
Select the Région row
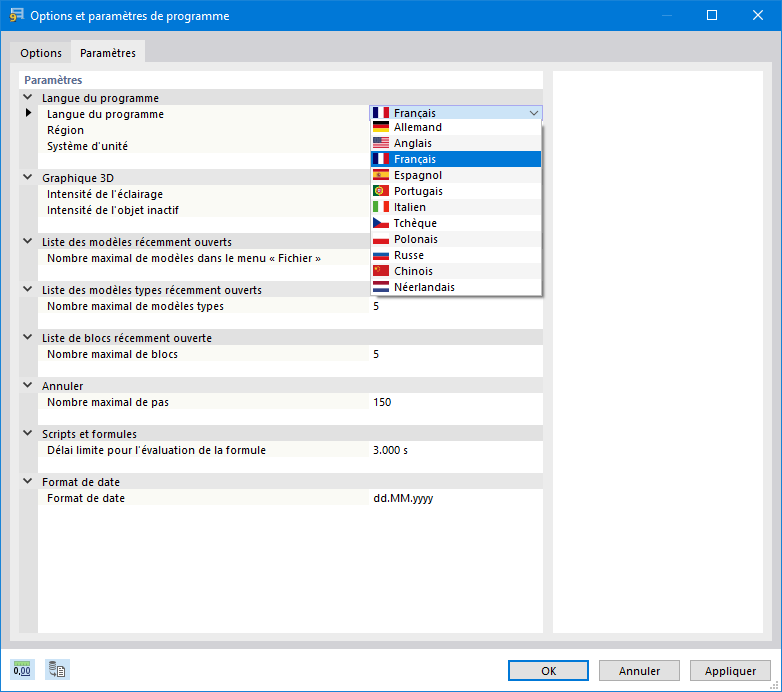tap(203, 130)
